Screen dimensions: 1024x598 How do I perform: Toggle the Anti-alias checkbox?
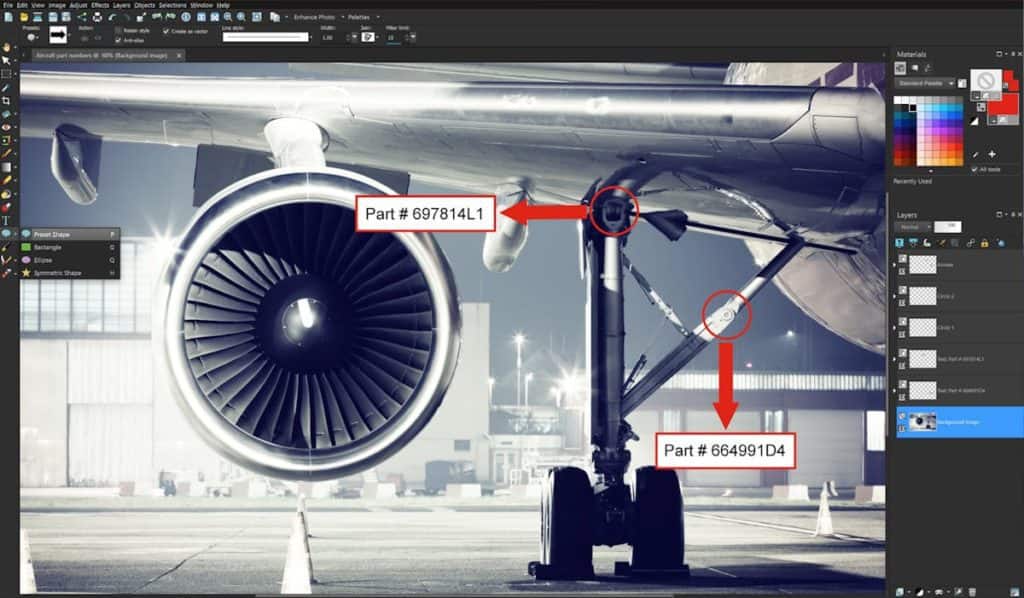(x=118, y=40)
